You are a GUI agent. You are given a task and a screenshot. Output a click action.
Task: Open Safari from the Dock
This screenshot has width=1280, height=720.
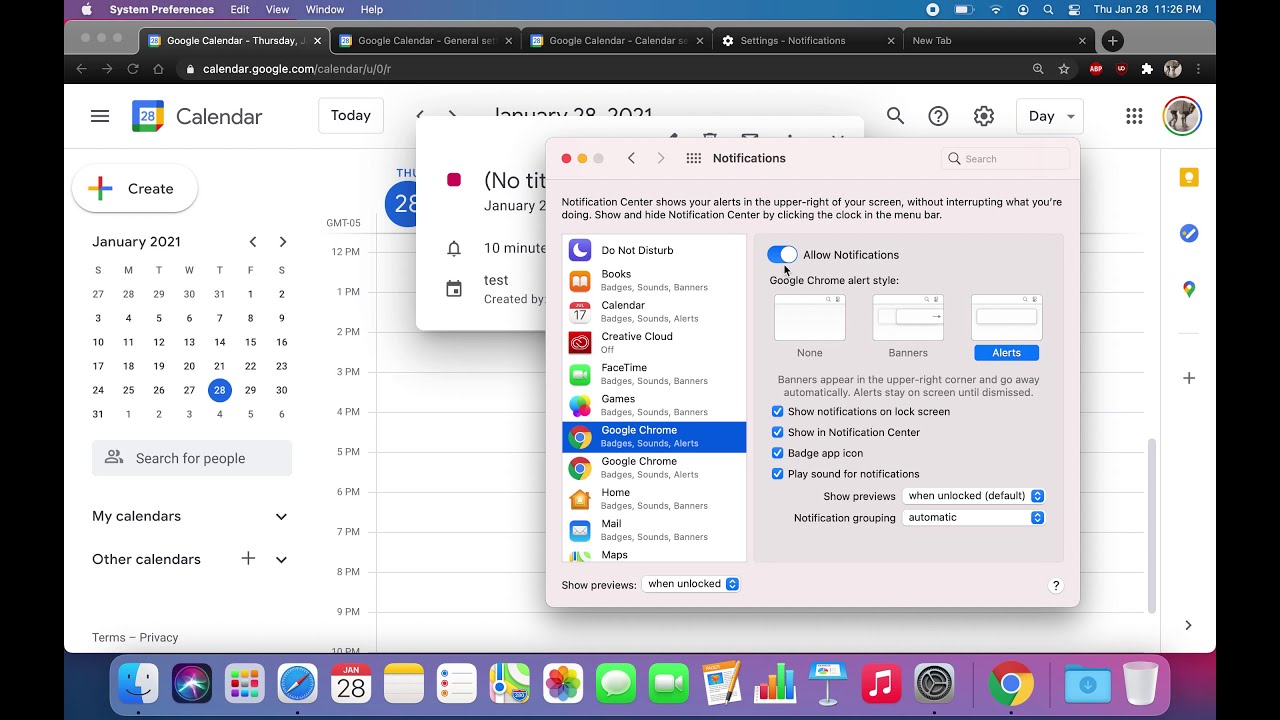click(x=297, y=684)
